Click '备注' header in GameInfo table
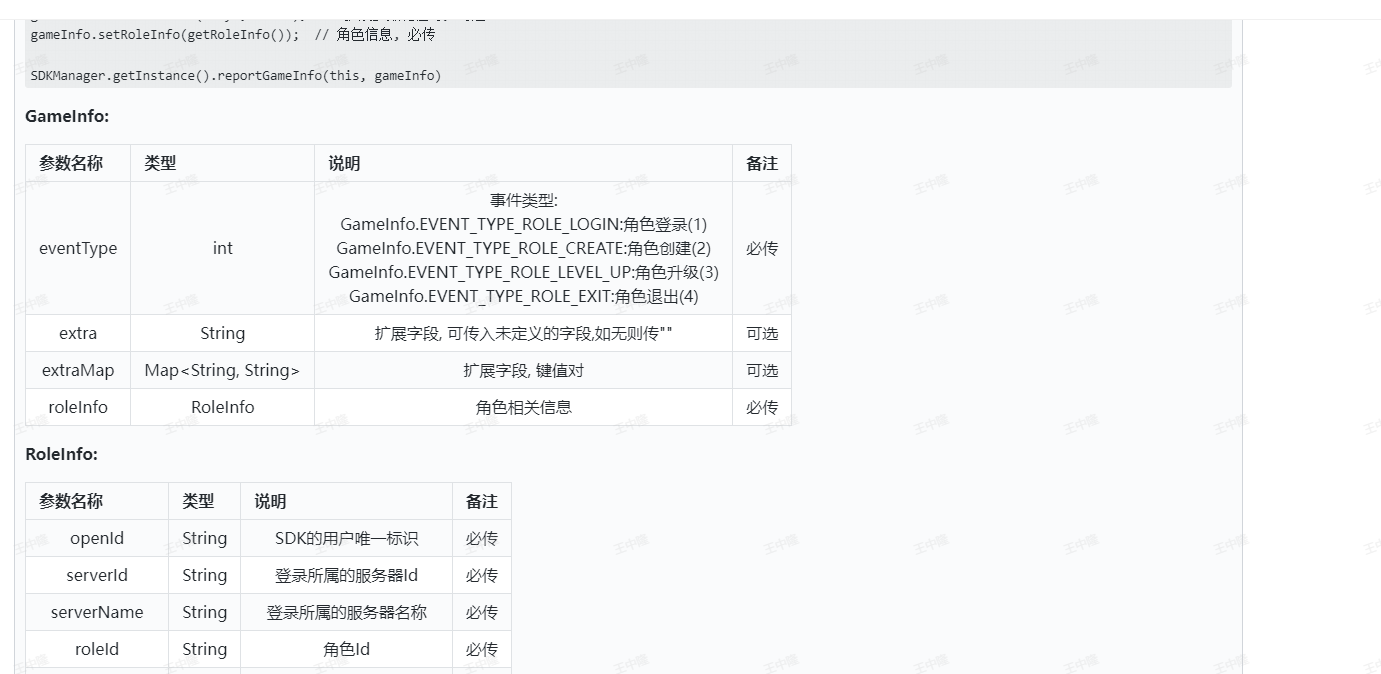The height and width of the screenshot is (674, 1381). [x=762, y=163]
